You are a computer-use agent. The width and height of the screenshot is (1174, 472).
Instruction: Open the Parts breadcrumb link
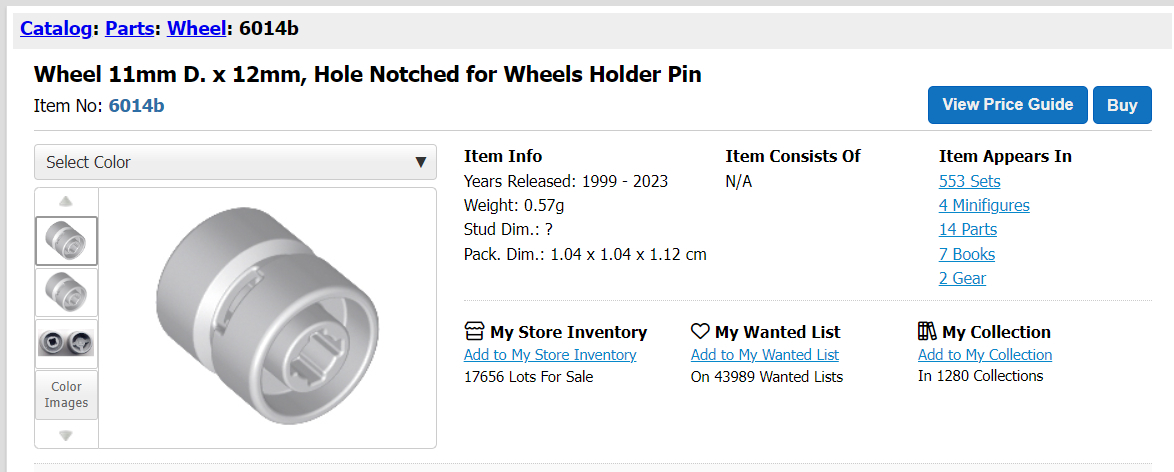tap(129, 28)
